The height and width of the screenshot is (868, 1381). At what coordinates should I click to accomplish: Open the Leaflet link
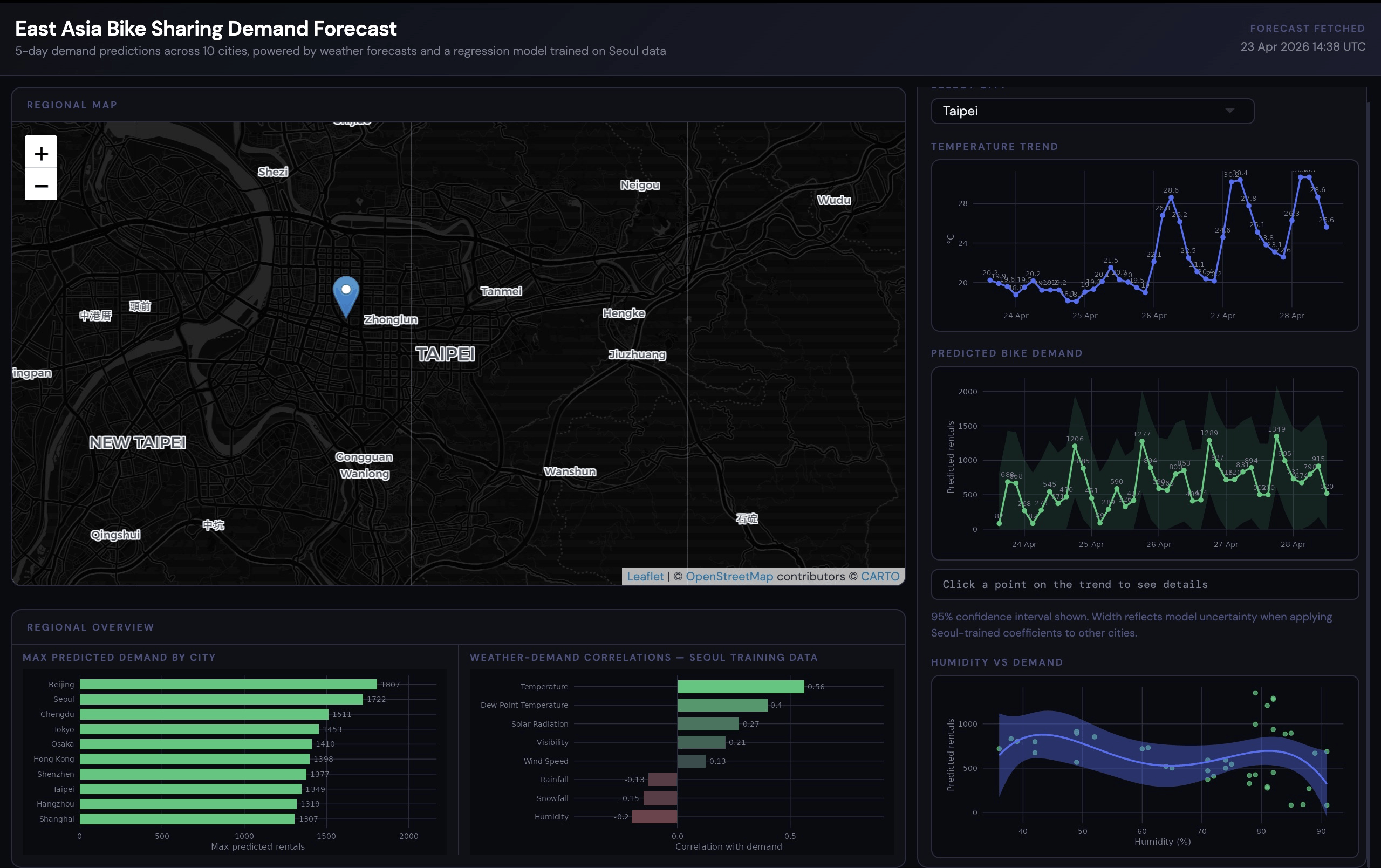tap(645, 577)
